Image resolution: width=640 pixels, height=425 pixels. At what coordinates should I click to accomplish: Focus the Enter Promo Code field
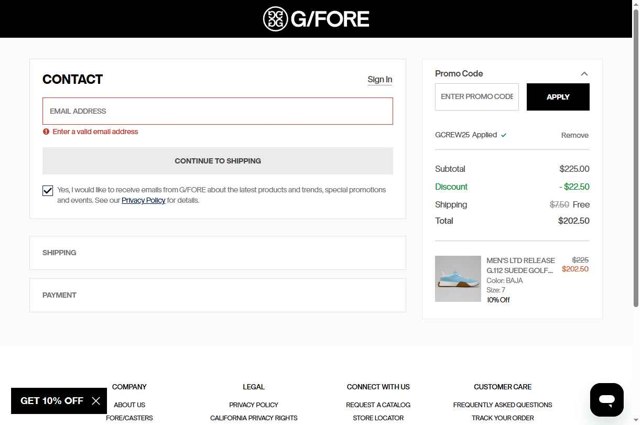(x=477, y=97)
